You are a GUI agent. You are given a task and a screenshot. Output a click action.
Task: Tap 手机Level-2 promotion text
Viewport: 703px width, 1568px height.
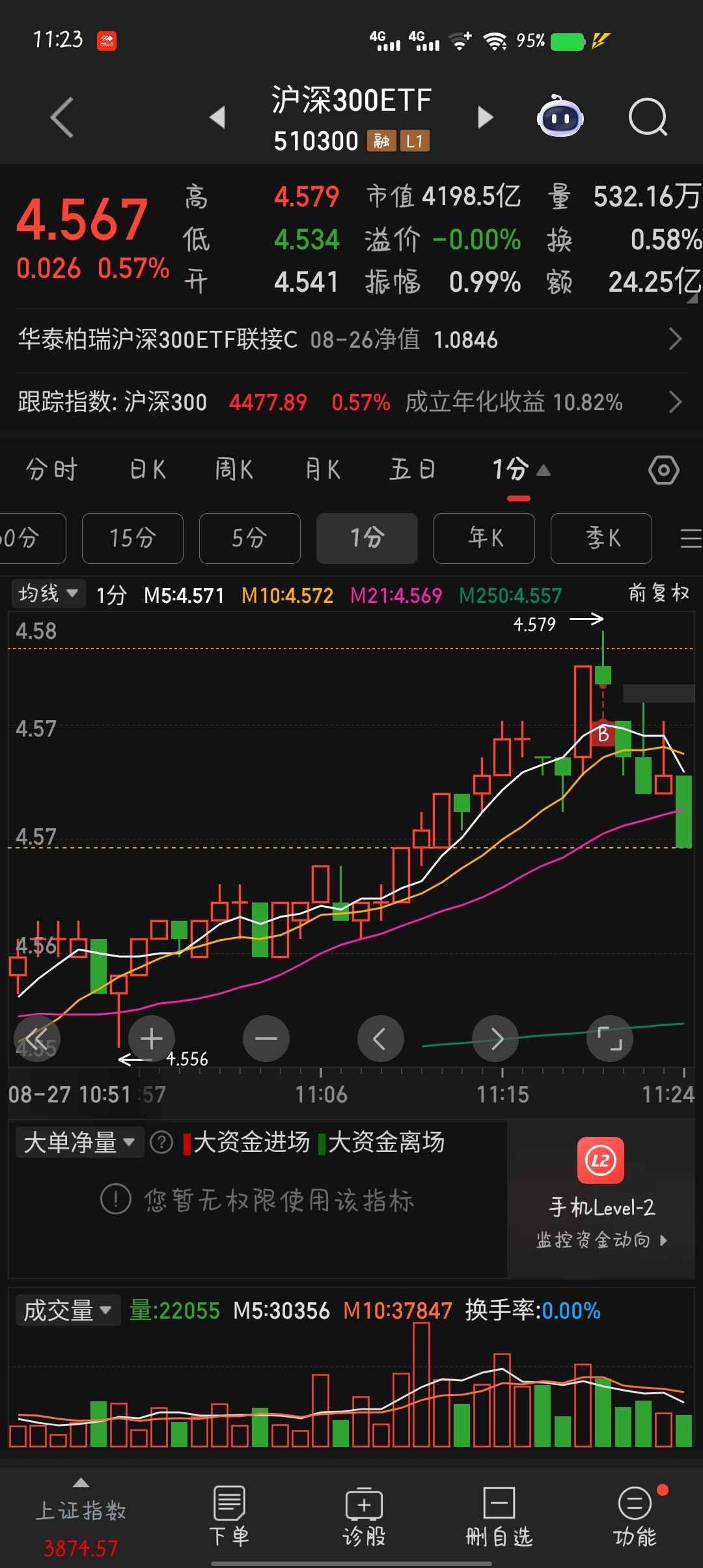tap(601, 1207)
